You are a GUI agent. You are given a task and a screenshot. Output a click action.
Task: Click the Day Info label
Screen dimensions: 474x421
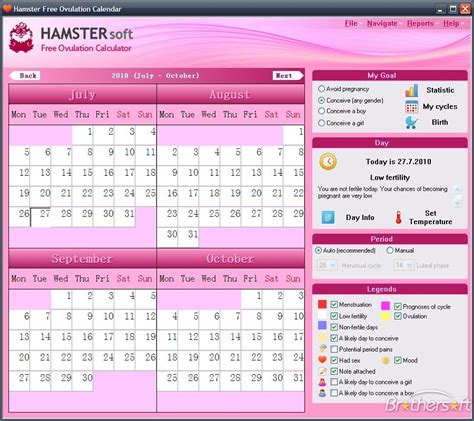pos(360,218)
